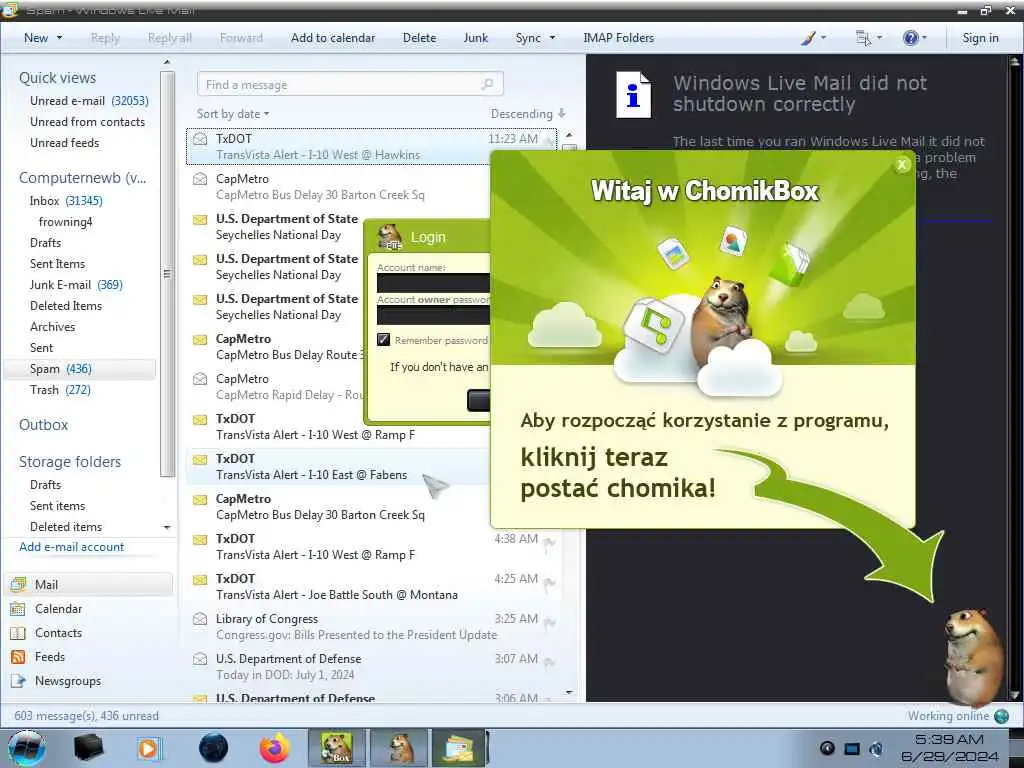Click Account name field in Login dialog

coord(433,283)
